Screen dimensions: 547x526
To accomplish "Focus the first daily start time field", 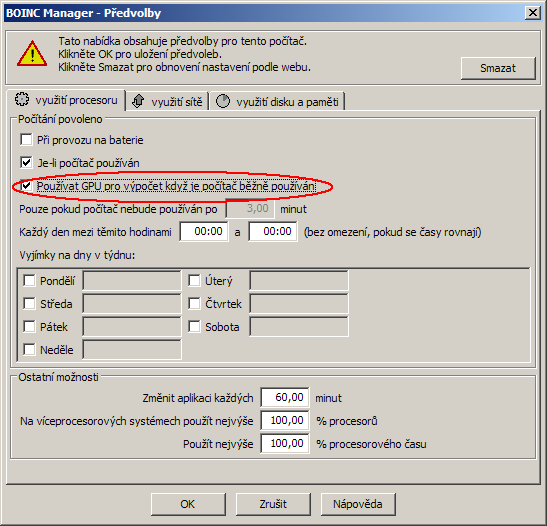I will [x=204, y=231].
